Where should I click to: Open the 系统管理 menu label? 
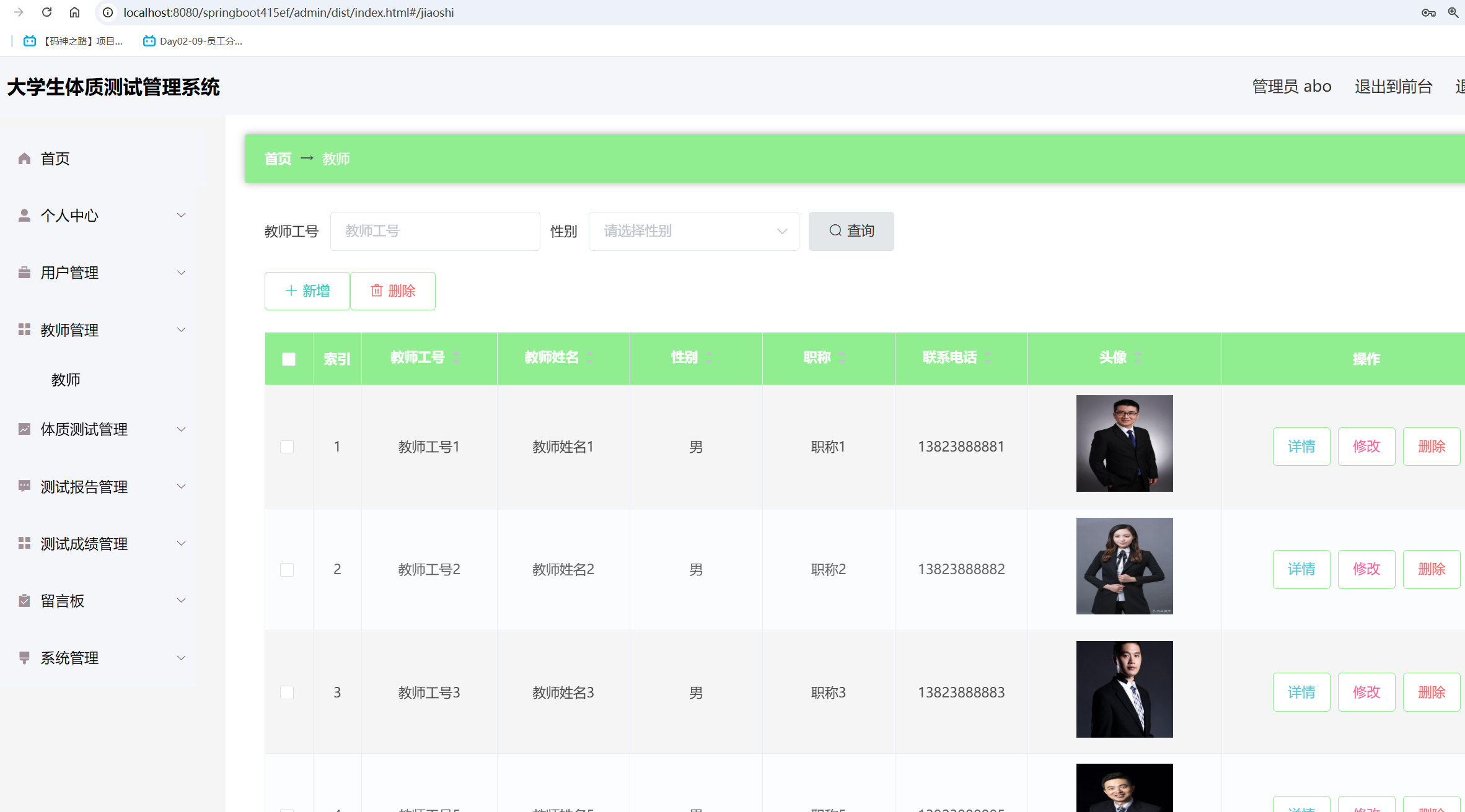(69, 658)
